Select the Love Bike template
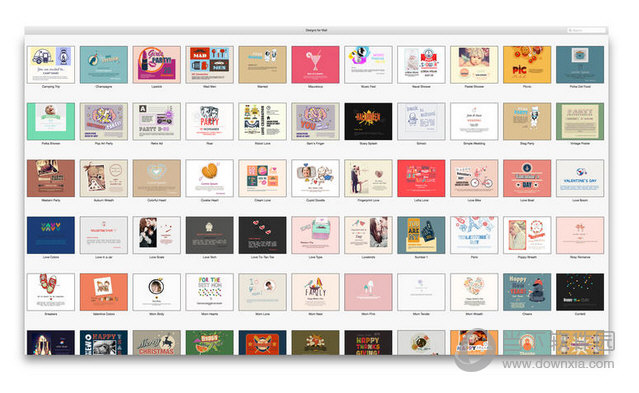Viewport: 639px width, 393px height. click(474, 179)
